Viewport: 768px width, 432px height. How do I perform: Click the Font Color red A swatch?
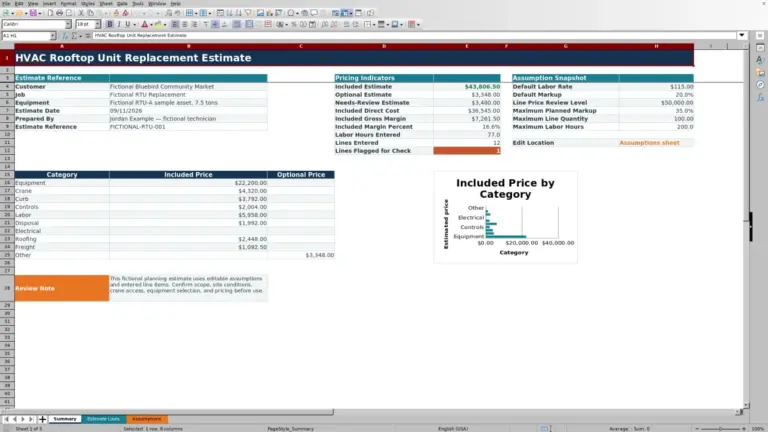point(144,24)
